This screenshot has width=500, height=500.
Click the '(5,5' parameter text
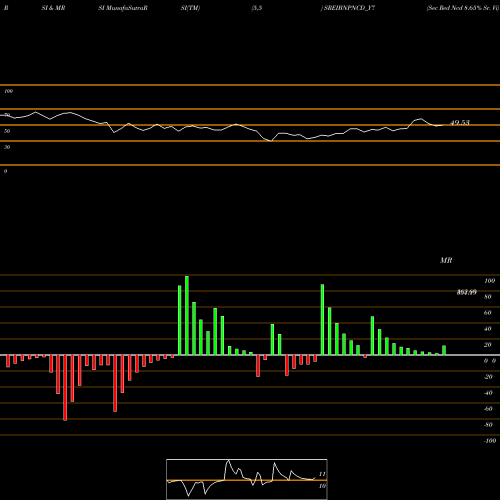coord(257,8)
